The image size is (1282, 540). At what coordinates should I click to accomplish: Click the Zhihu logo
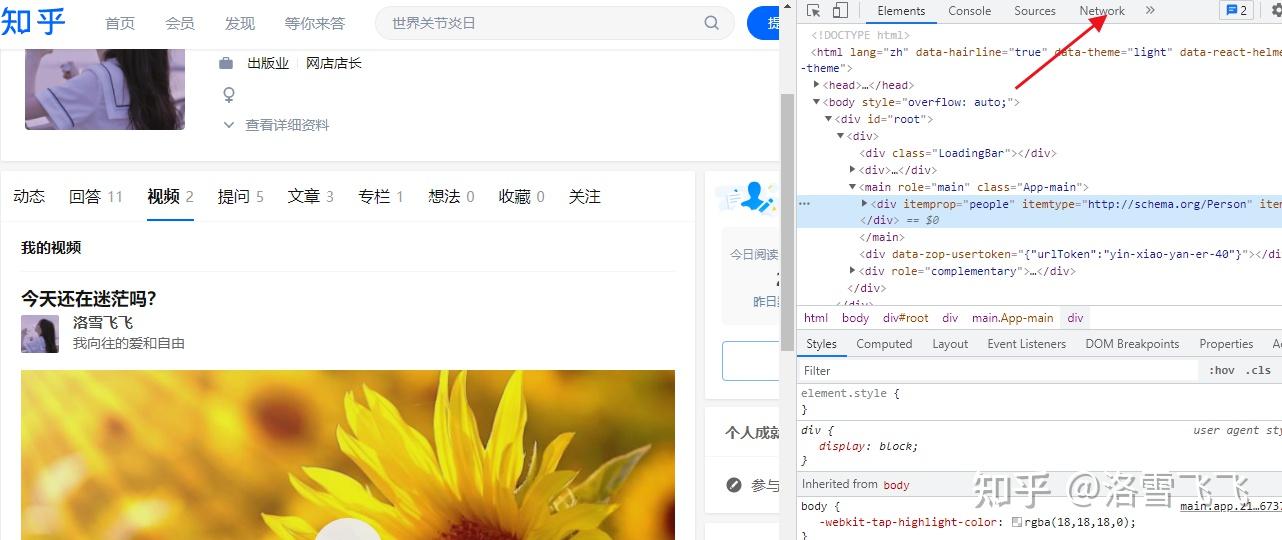click(x=33, y=21)
